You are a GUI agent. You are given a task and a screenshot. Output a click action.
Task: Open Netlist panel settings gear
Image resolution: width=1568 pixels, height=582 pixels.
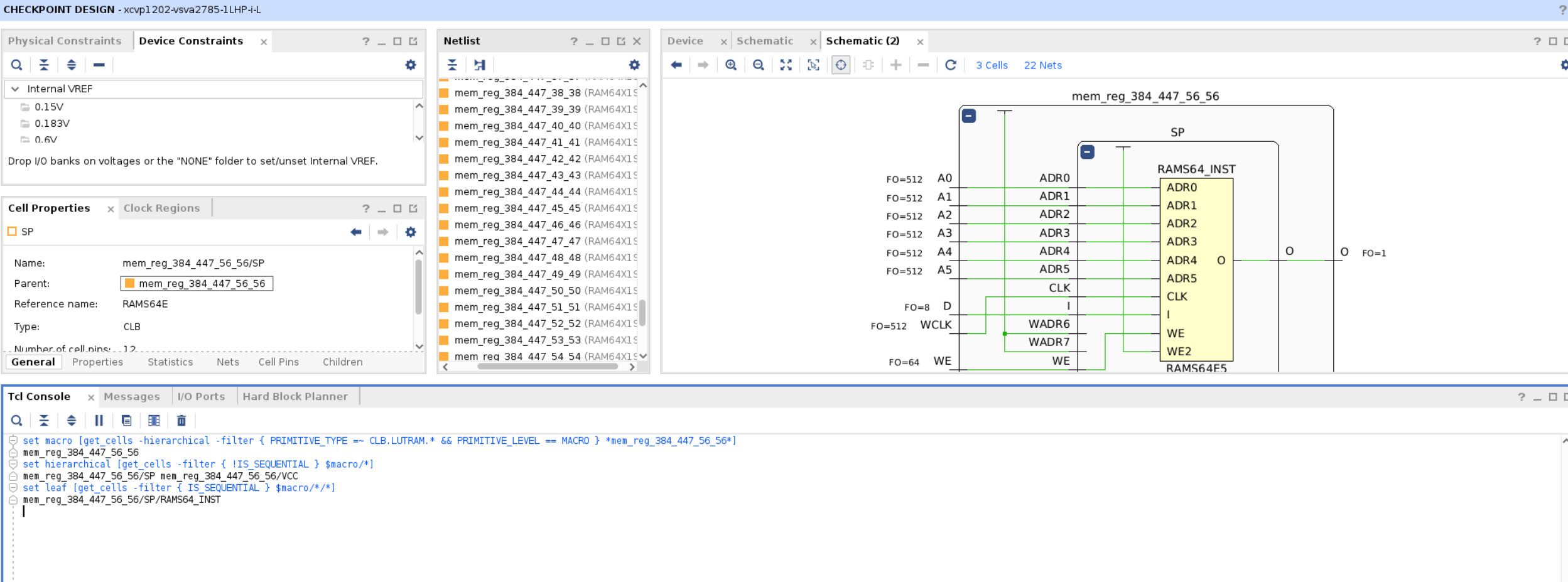(634, 65)
